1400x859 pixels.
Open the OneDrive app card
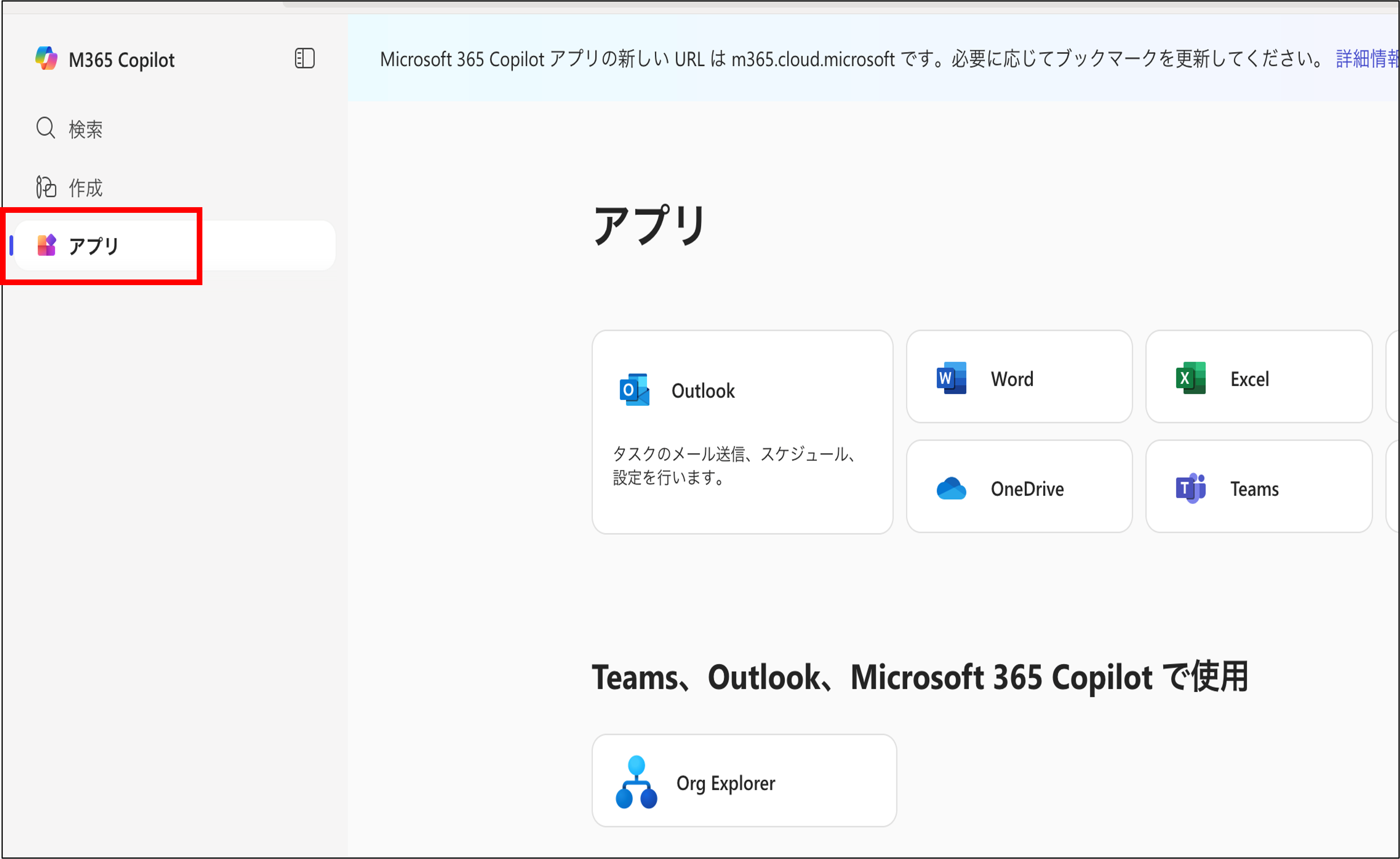pos(1019,486)
